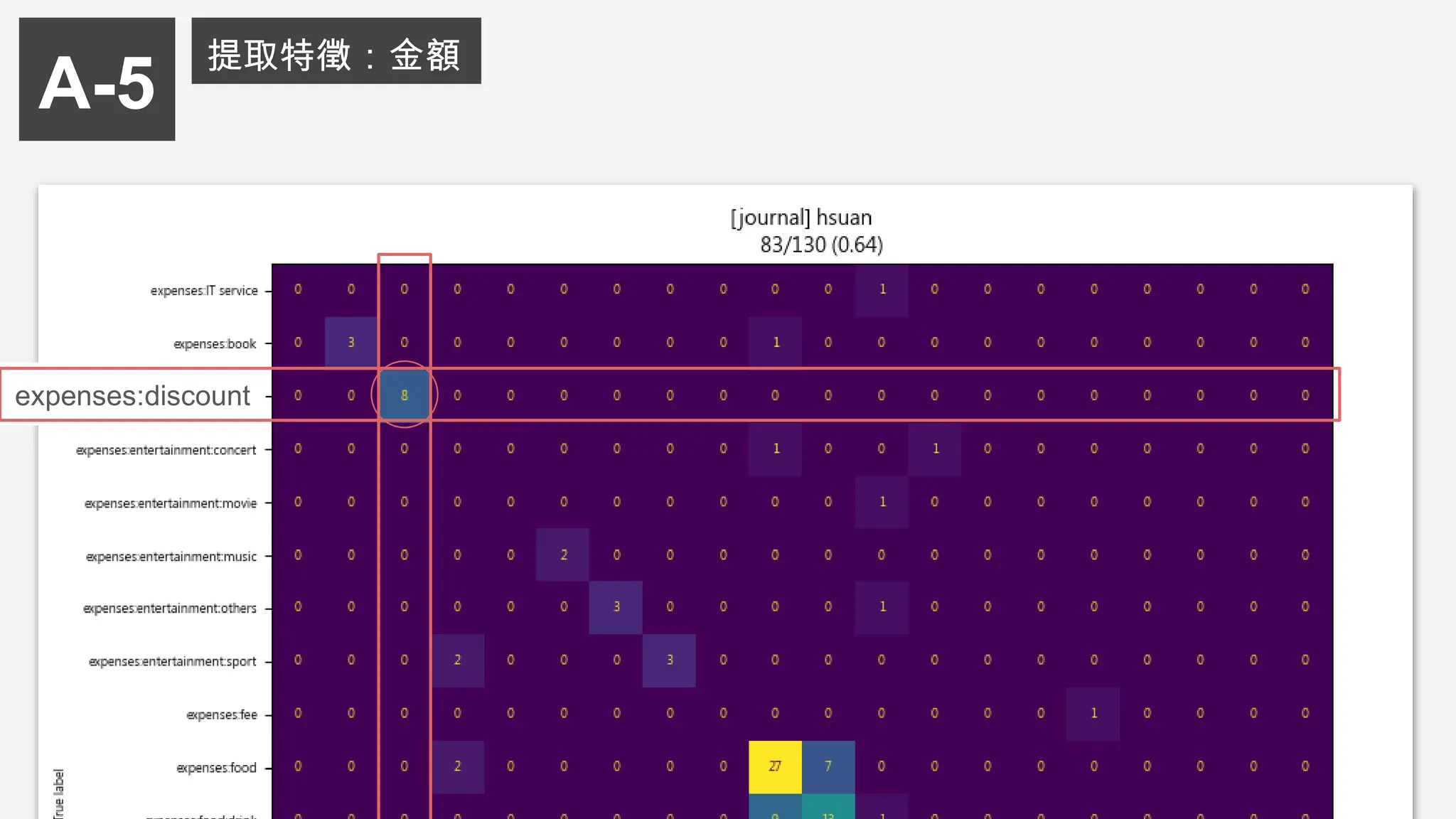Click the cell showing 3 in book row

tap(350, 343)
